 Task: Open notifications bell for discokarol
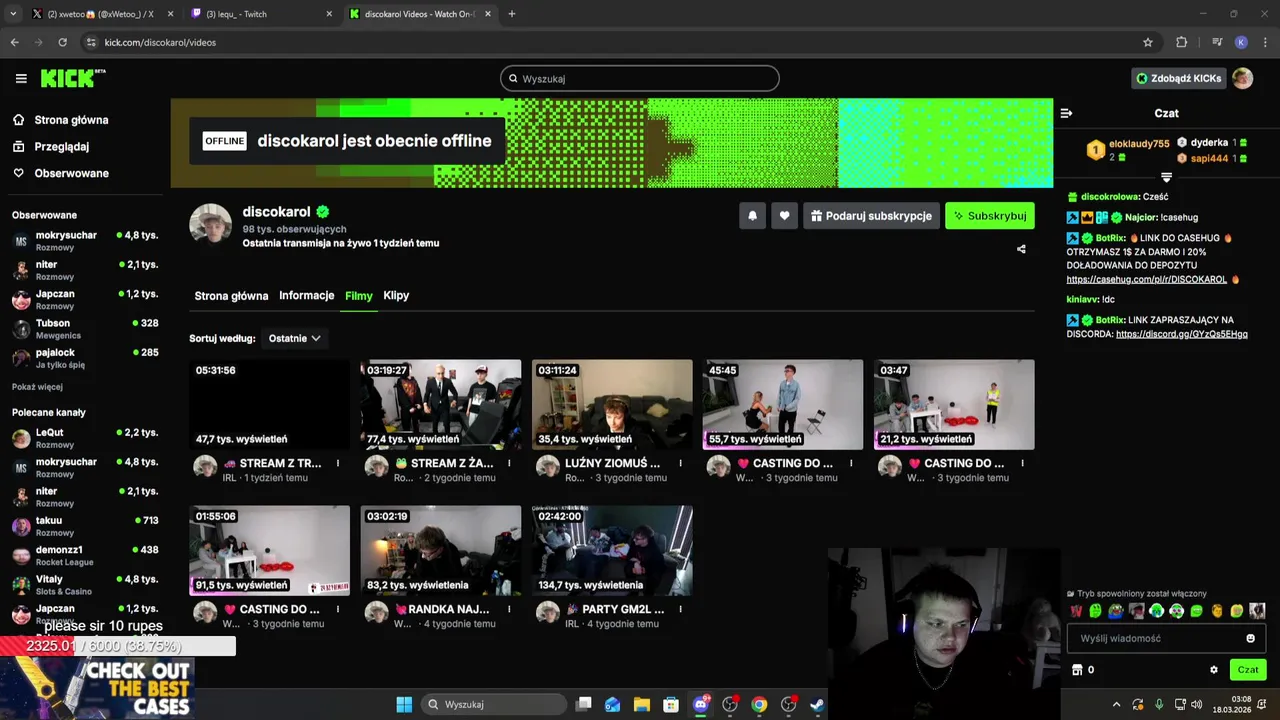point(753,216)
